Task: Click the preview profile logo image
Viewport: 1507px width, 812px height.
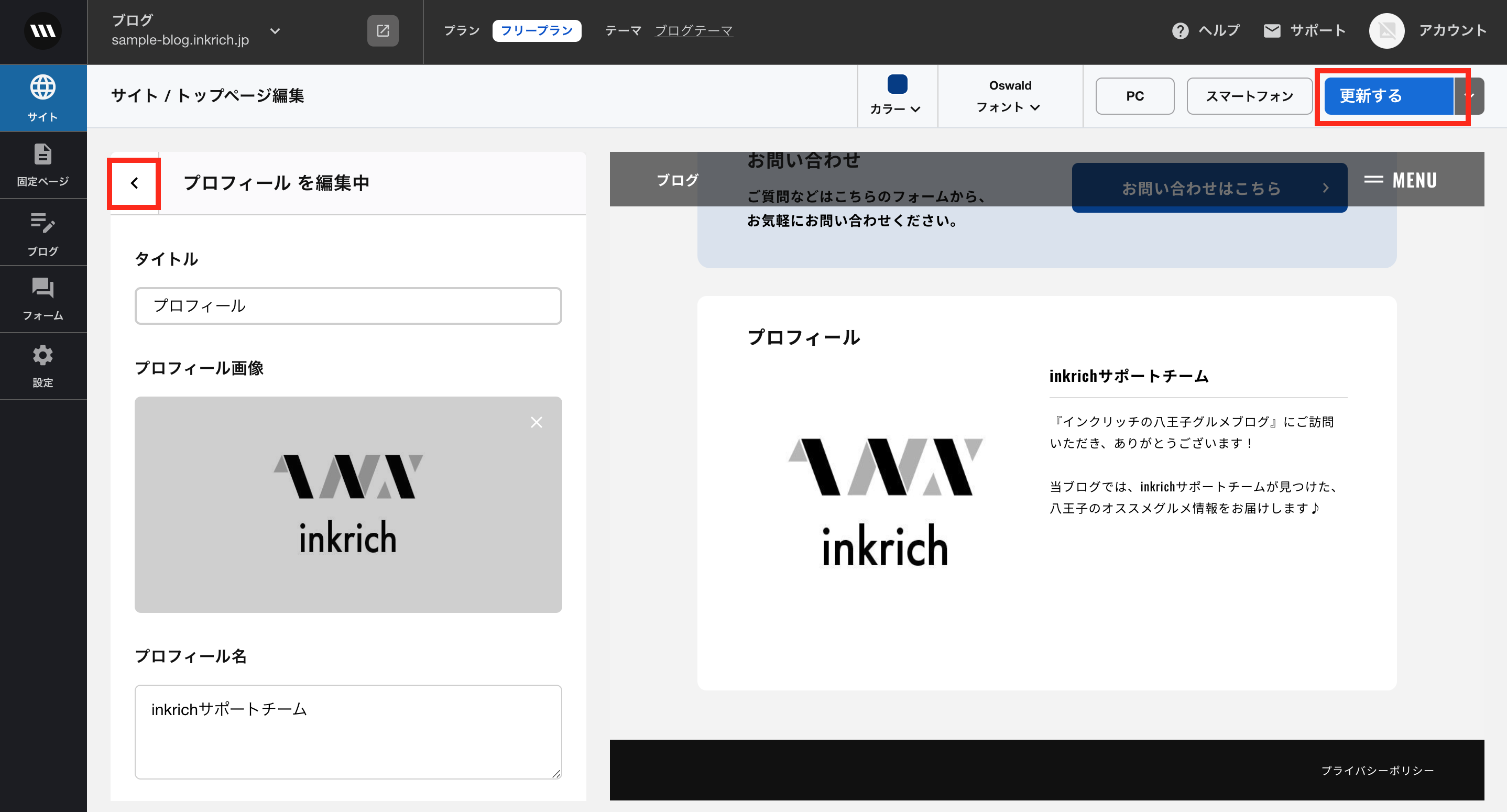Action: (x=885, y=502)
